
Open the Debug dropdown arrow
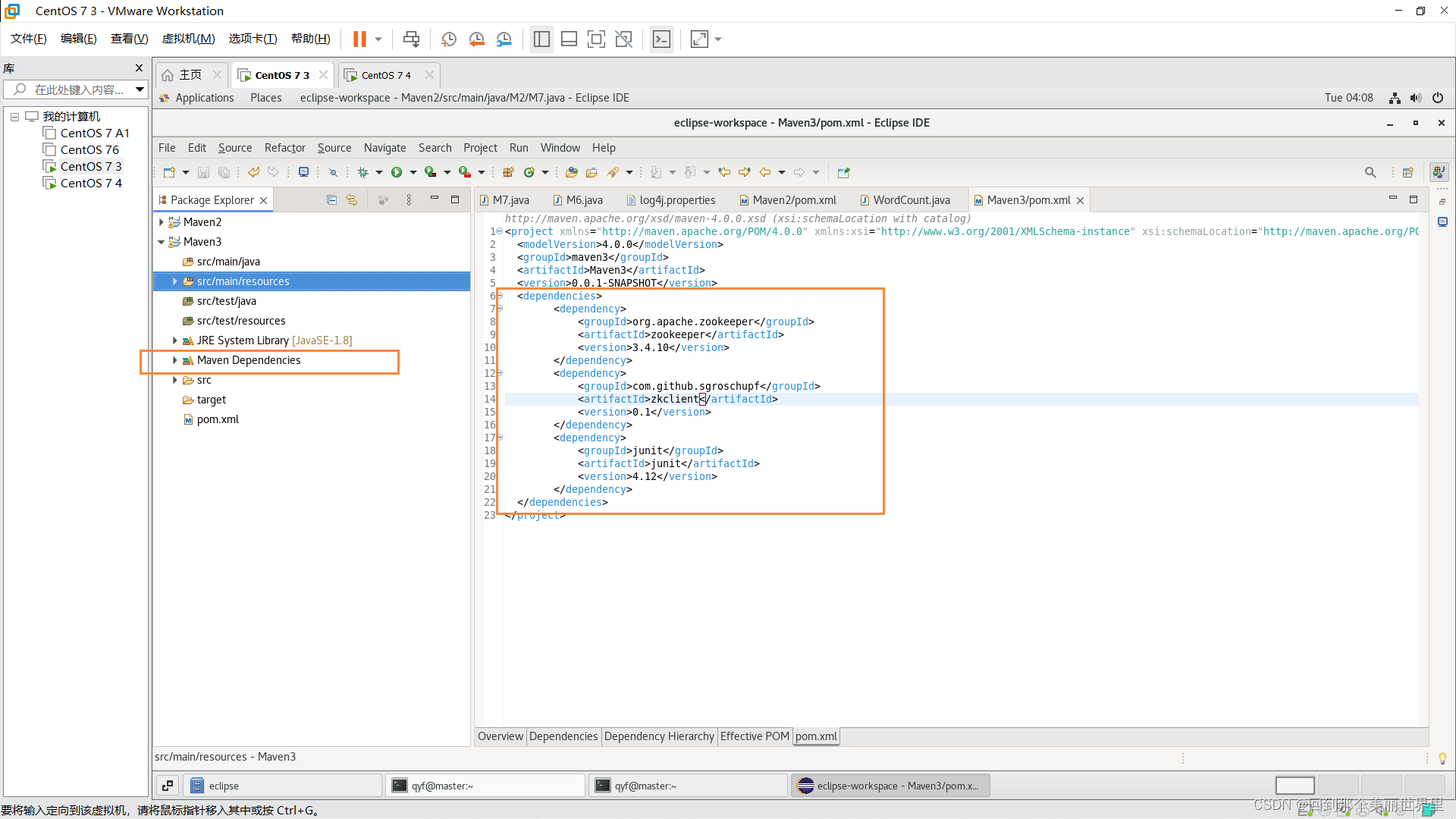(x=379, y=172)
